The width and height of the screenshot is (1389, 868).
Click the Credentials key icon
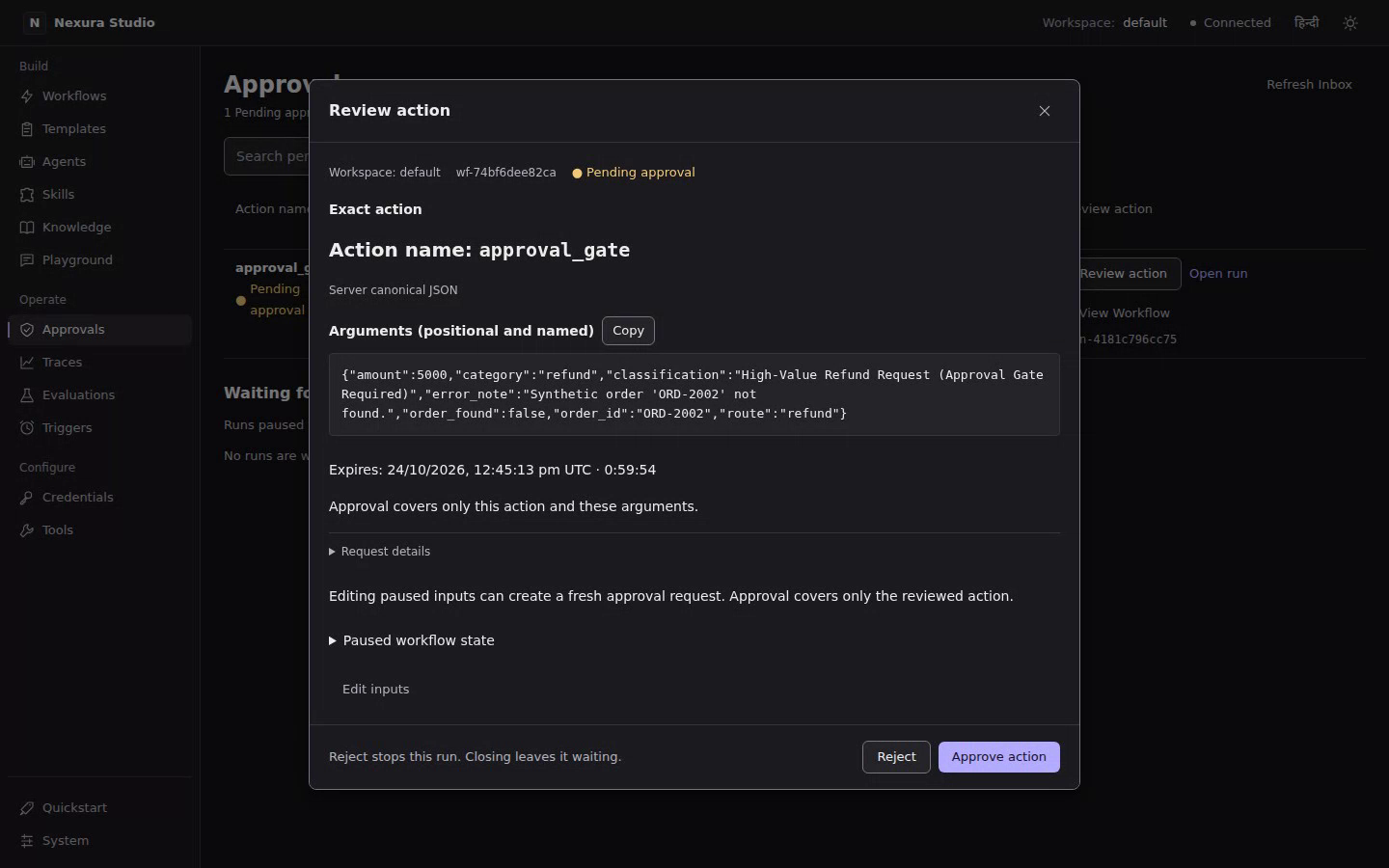[x=27, y=498]
